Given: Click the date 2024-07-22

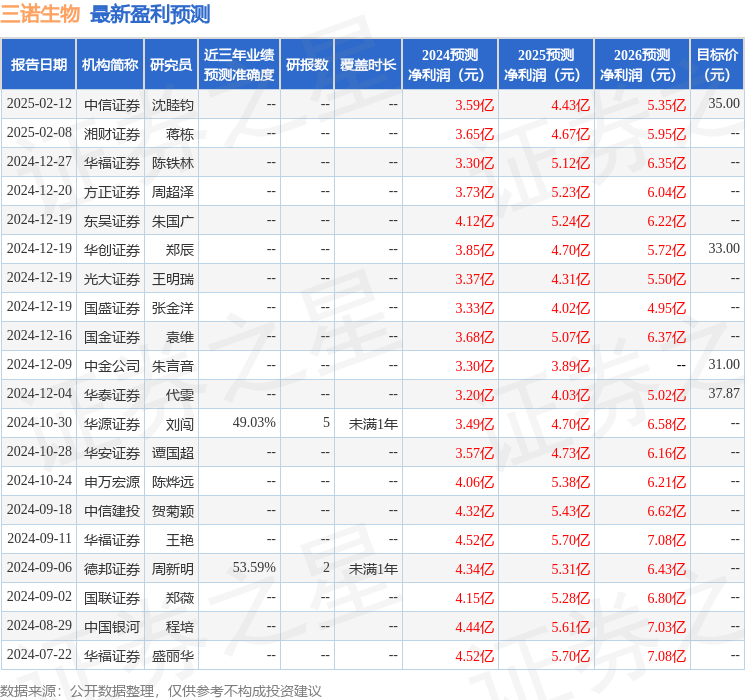Looking at the screenshot, I should tap(39, 654).
